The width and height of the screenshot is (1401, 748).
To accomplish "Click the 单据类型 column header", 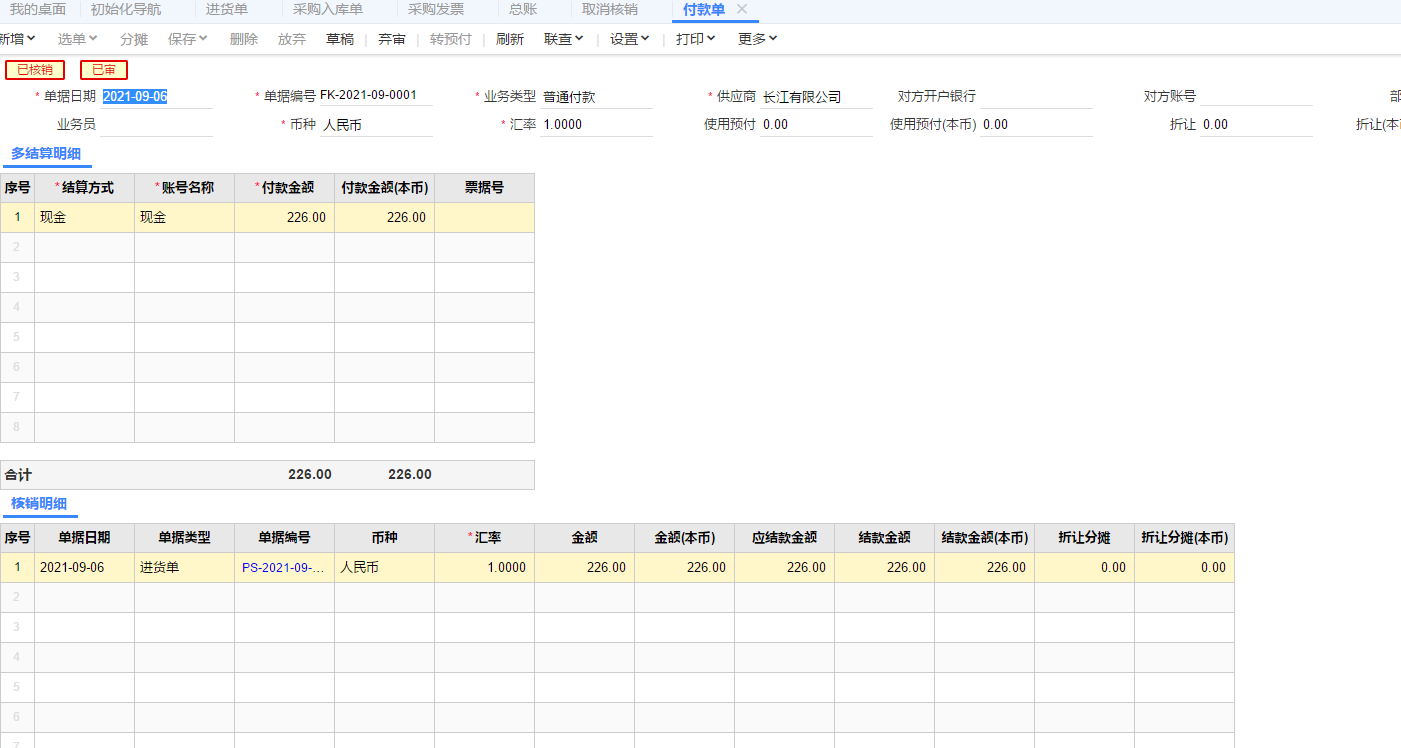I will 184,538.
